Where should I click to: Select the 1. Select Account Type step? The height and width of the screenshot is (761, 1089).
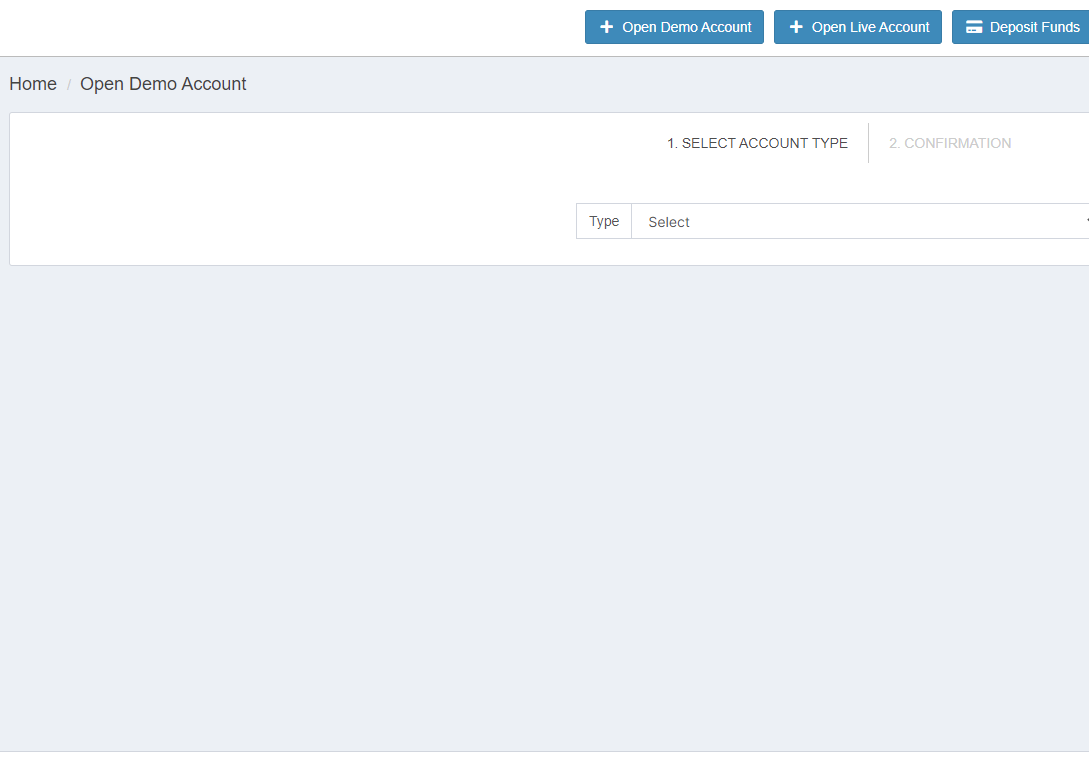click(757, 143)
